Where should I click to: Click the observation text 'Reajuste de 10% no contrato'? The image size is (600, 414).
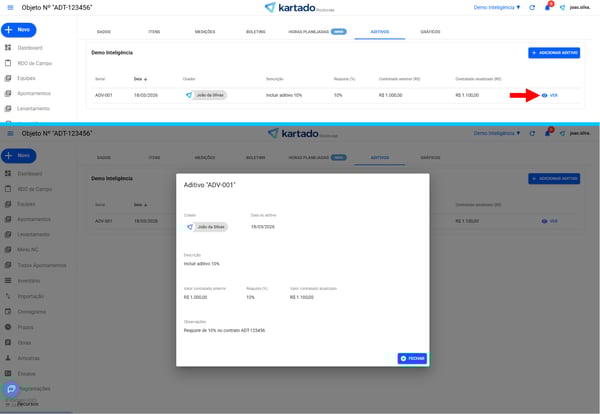tap(224, 330)
